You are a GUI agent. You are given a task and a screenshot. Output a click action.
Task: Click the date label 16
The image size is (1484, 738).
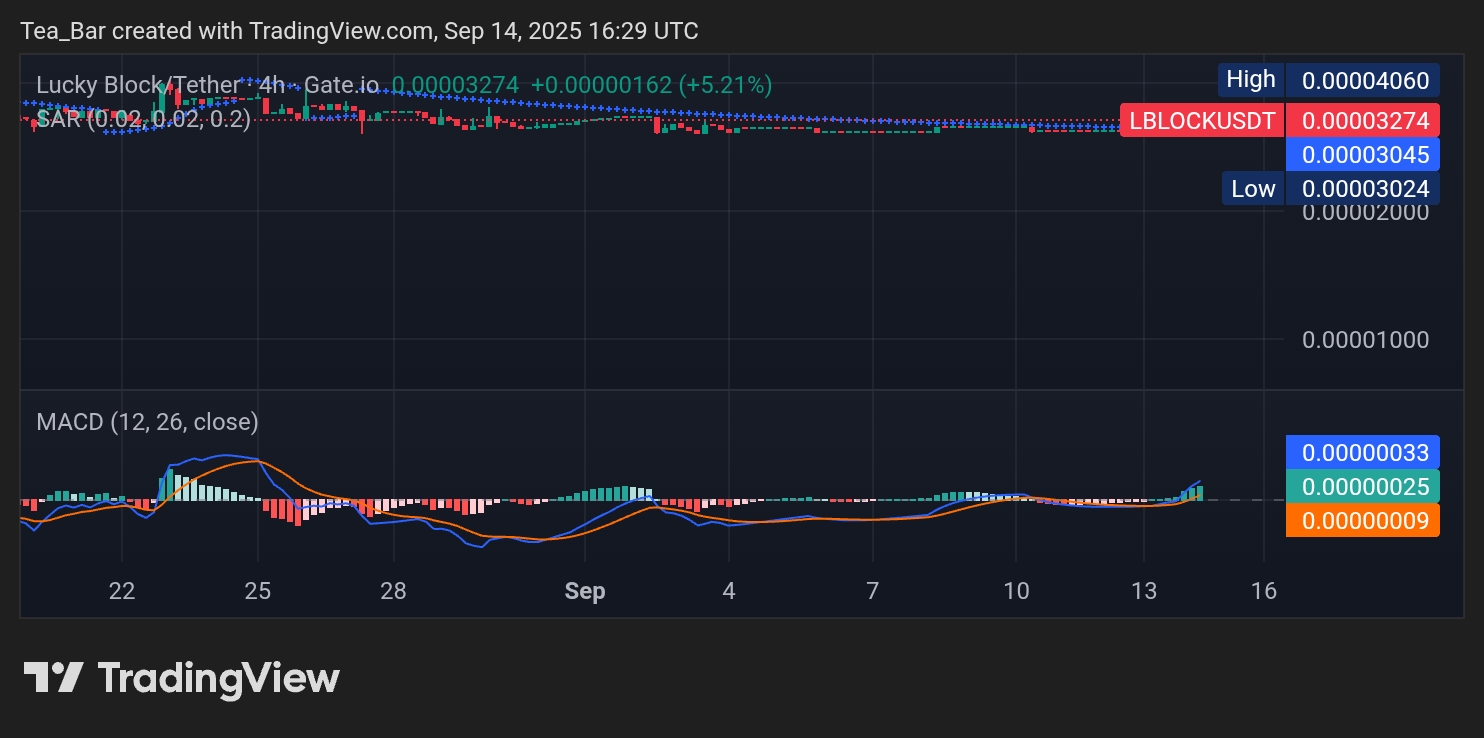1264,591
